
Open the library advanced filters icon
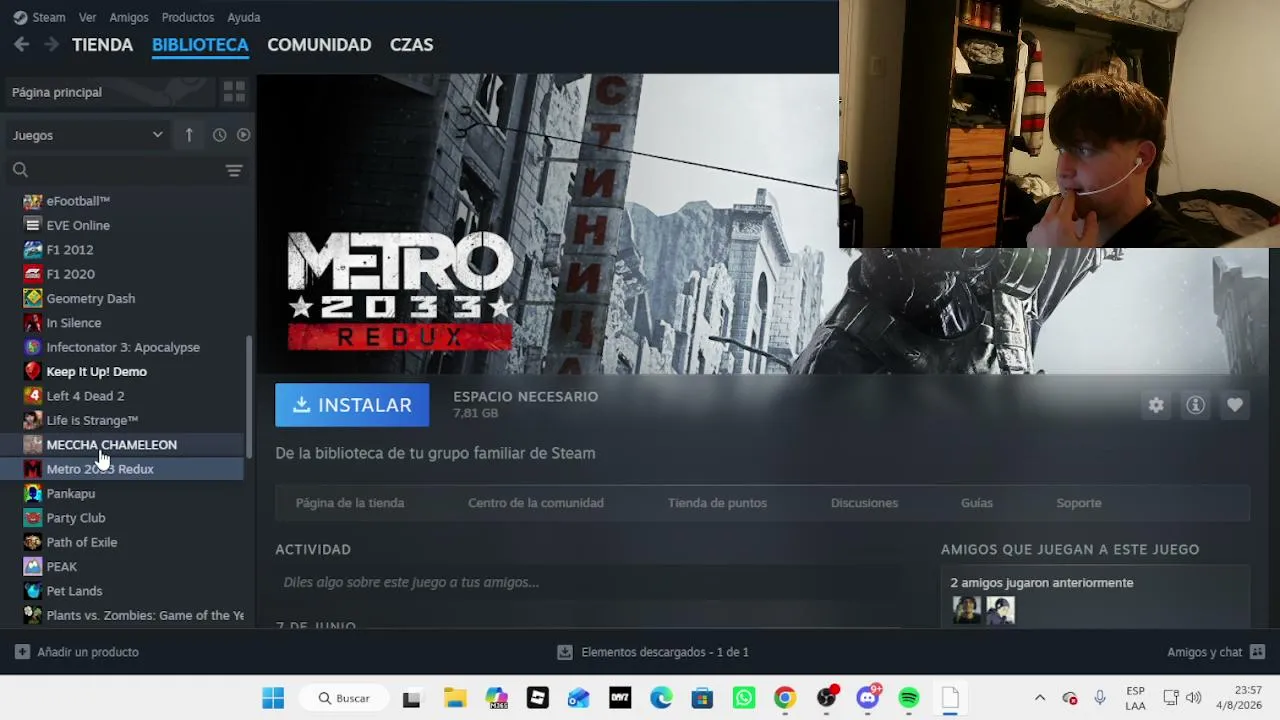[234, 170]
